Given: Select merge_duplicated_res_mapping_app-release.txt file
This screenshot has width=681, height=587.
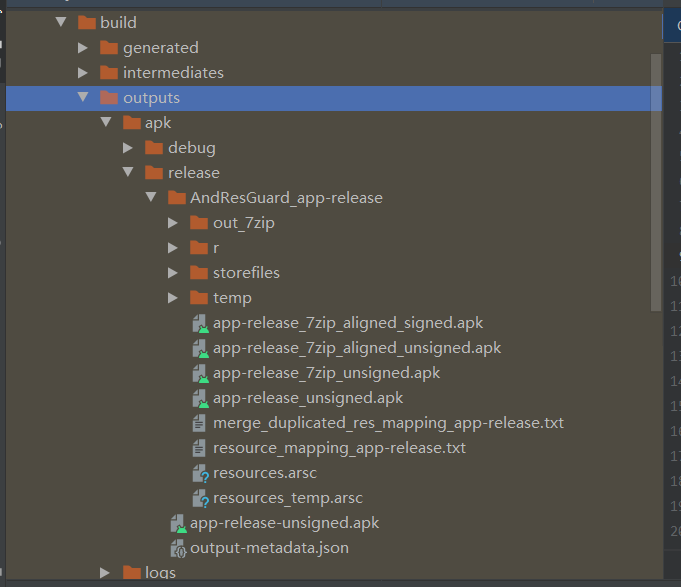Looking at the screenshot, I should (388, 423).
